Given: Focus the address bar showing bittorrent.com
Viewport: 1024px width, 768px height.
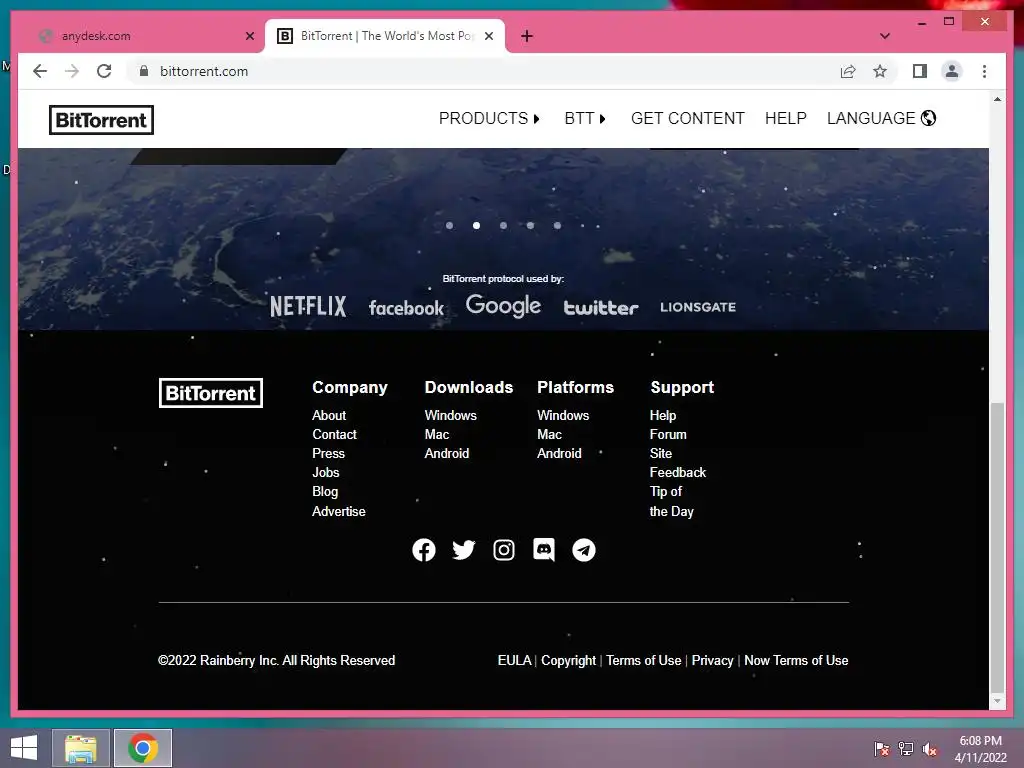Looking at the screenshot, I should 480,71.
